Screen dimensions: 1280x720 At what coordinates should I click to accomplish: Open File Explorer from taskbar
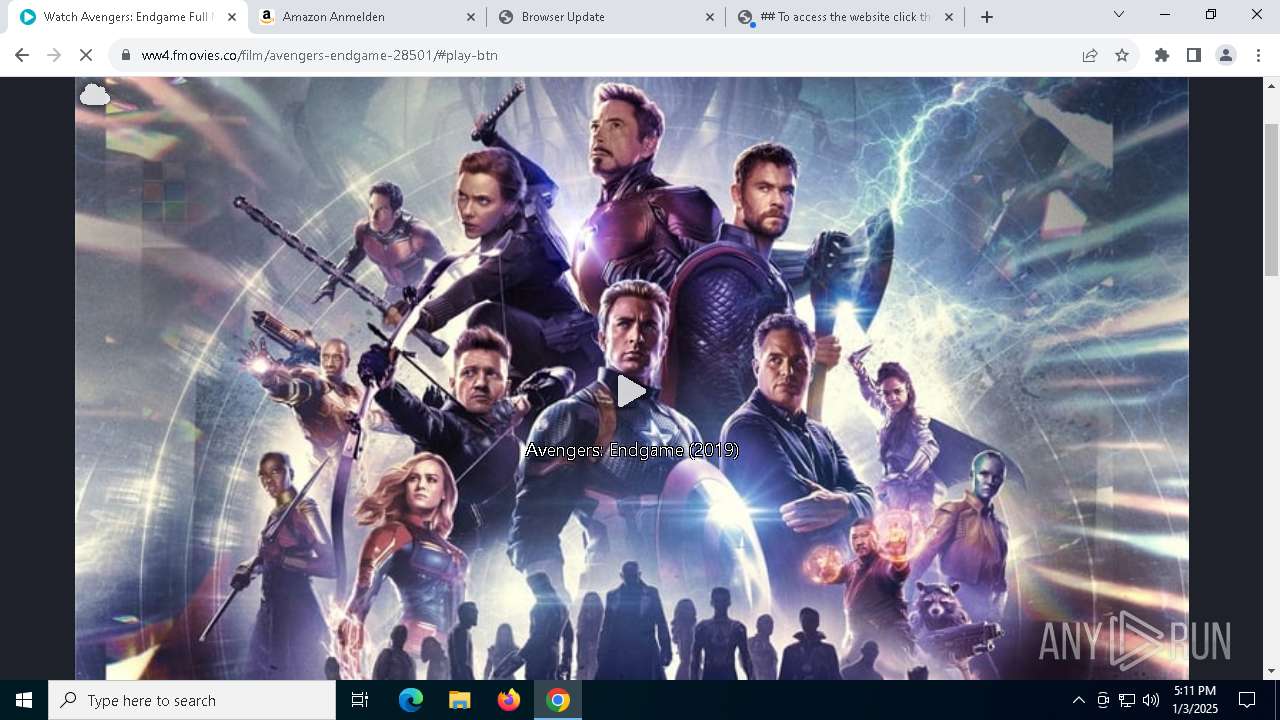pyautogui.click(x=460, y=700)
